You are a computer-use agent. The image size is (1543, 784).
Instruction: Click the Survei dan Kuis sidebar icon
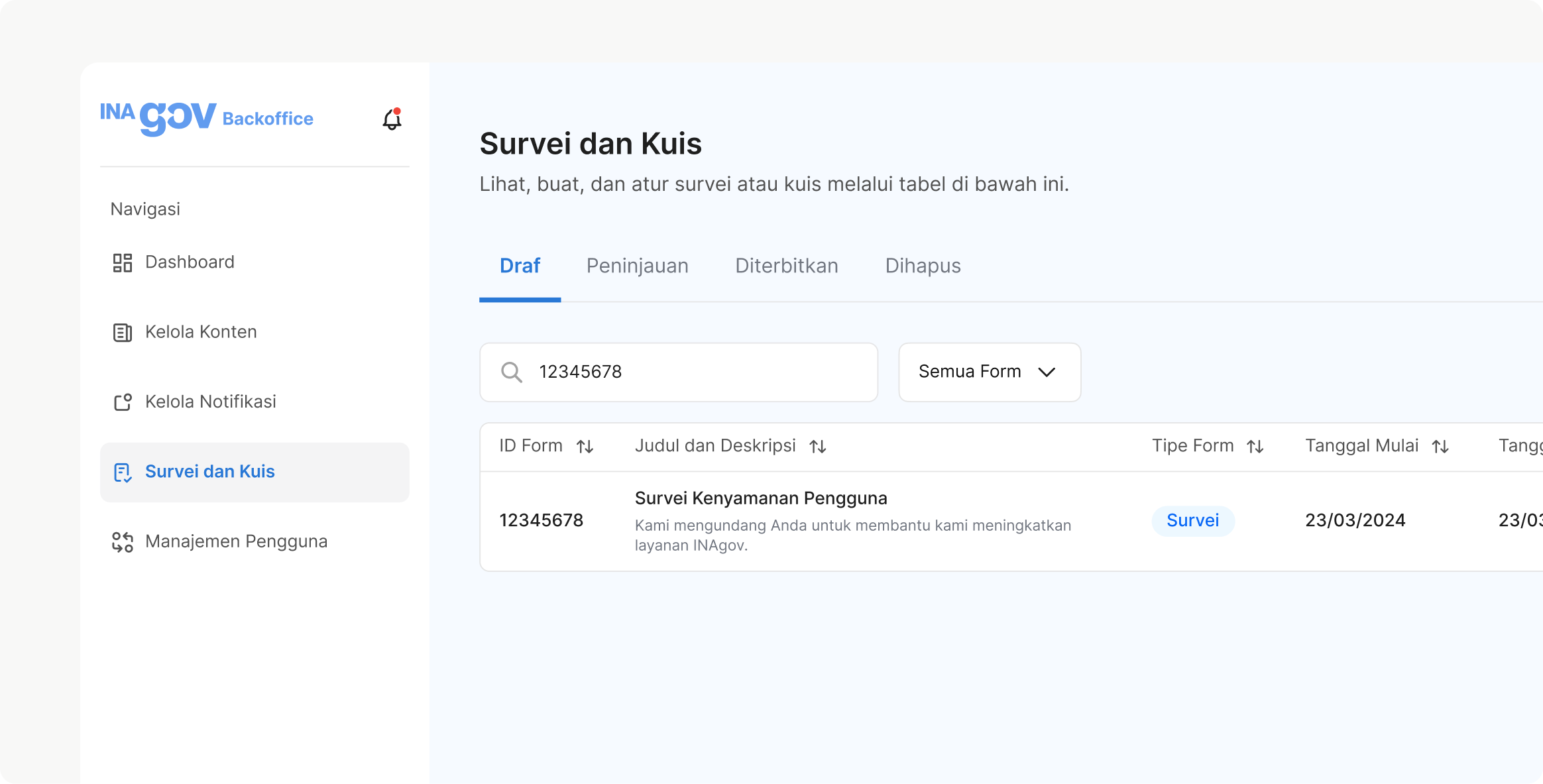tap(123, 472)
